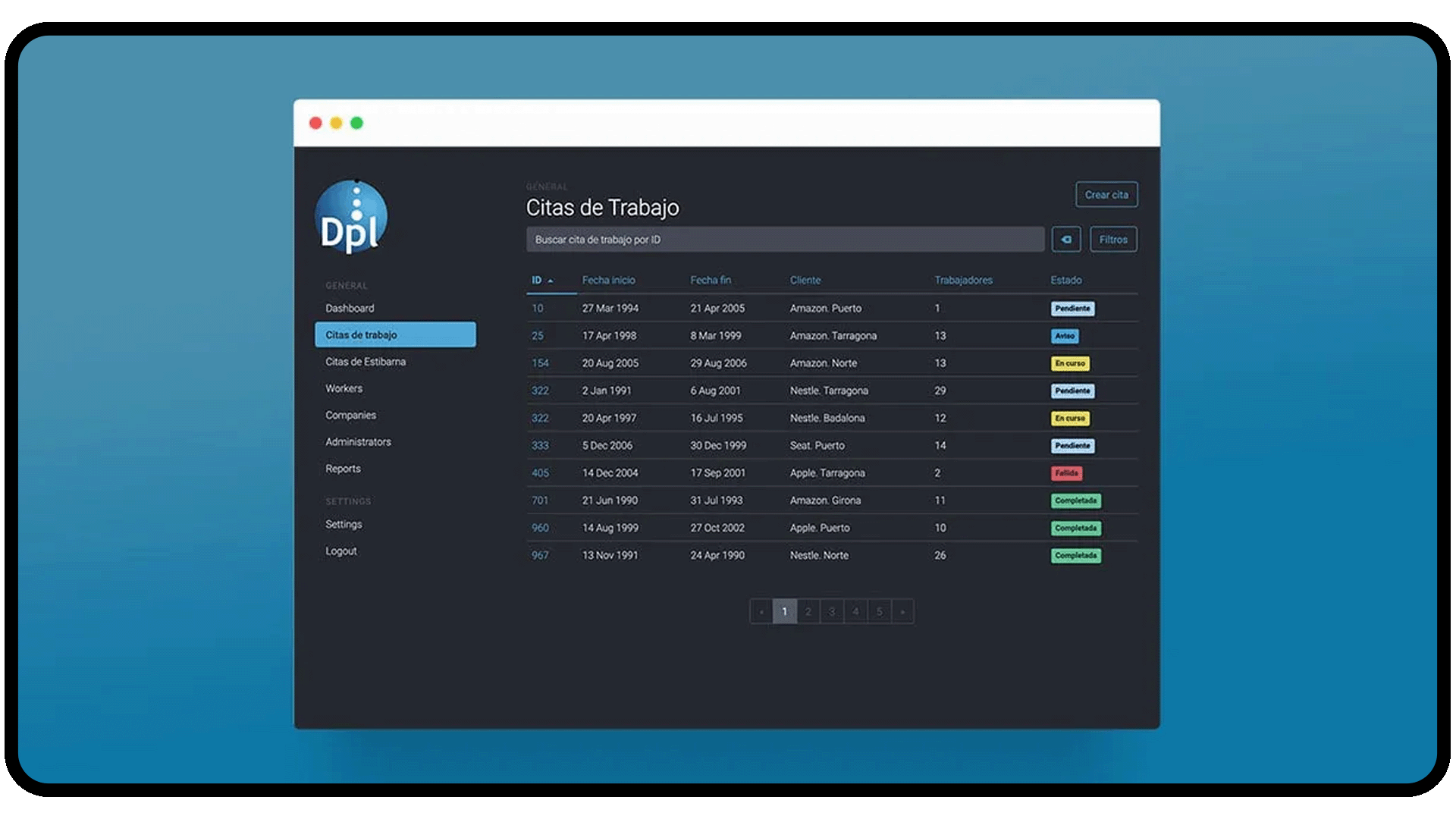Open the Reports sidebar item
Image resolution: width=1456 pixels, height=819 pixels.
343,469
